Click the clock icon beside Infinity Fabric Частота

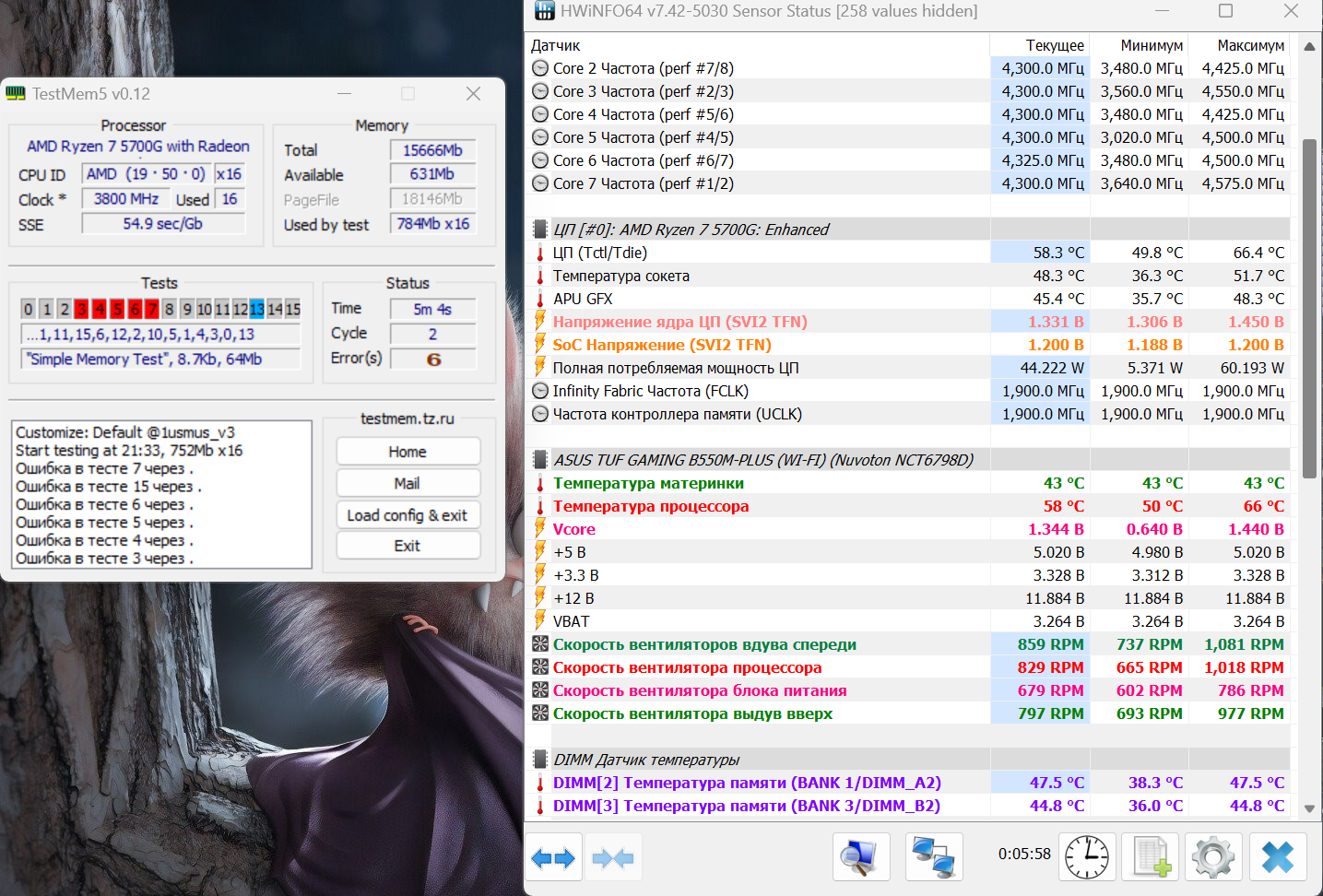point(540,391)
